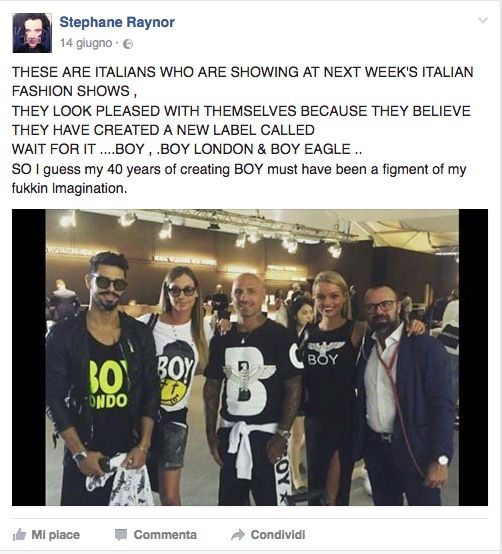Click the first line of the post text
Screen dimensions: 502x554
coord(243,72)
